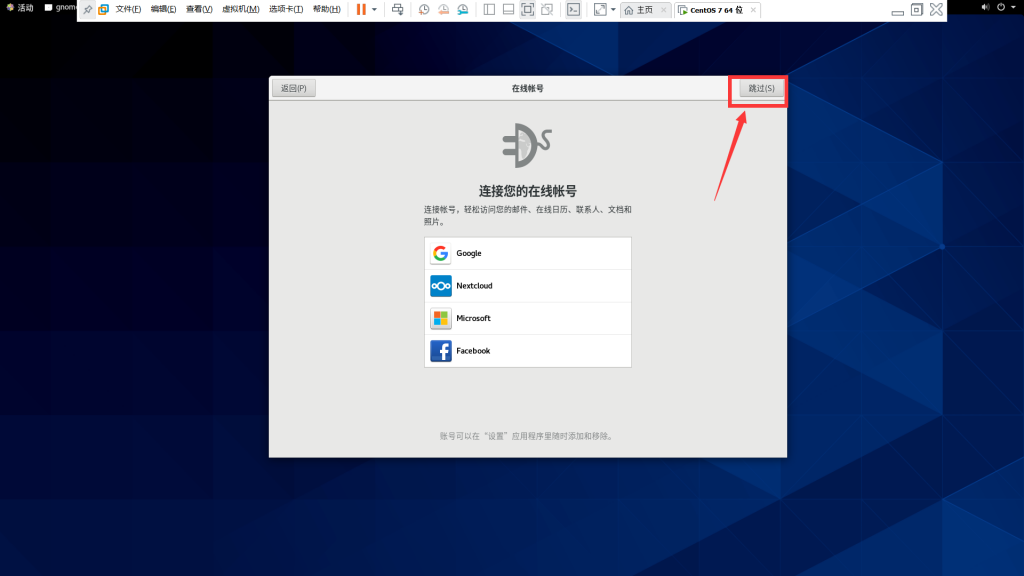Screen dimensions: 1024x576
Task: Click the full screen mode icon
Action: coord(528,9)
